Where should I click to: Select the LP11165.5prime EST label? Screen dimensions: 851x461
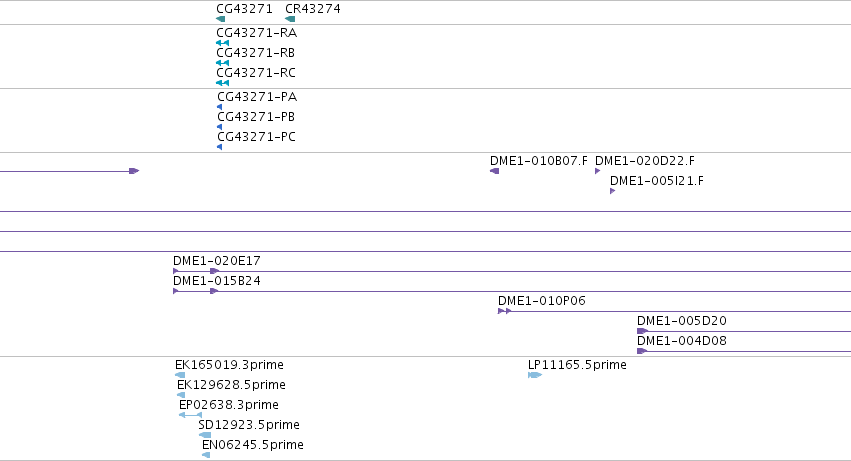pos(577,365)
